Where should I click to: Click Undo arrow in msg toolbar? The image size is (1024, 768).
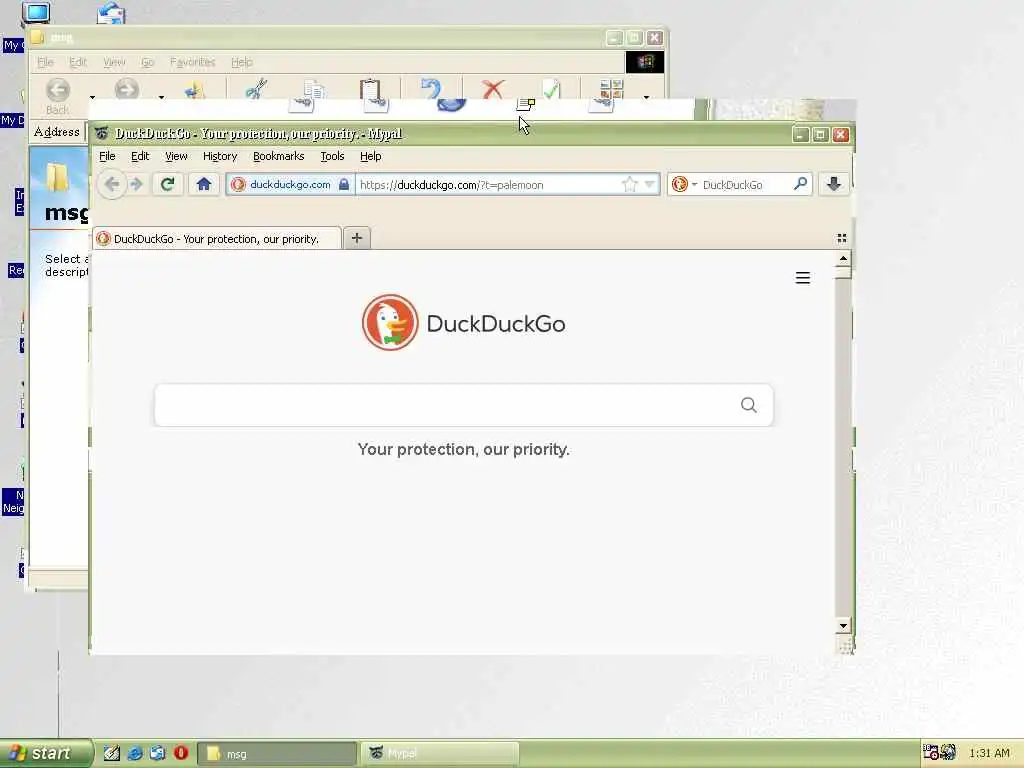(x=430, y=88)
